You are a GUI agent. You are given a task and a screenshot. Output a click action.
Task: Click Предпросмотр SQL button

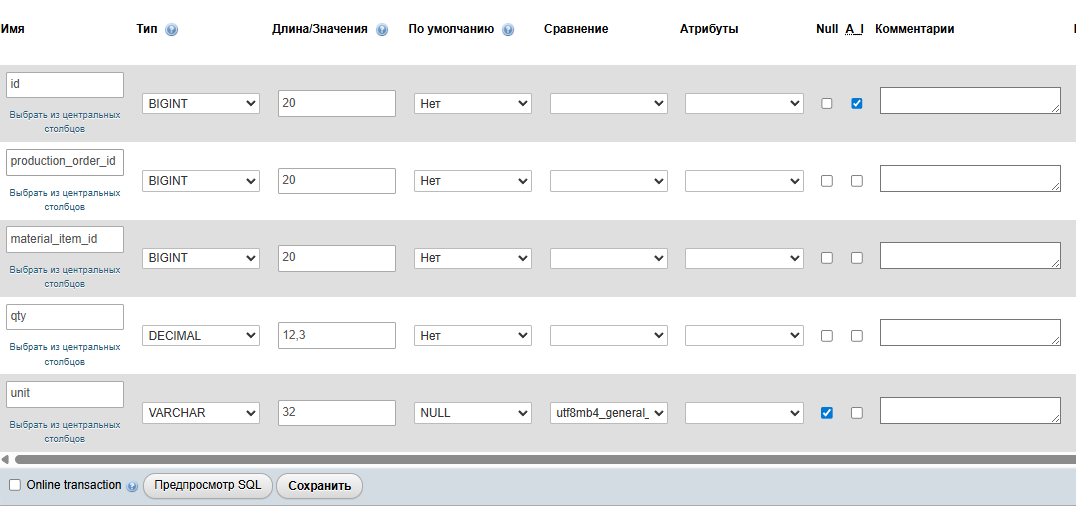tap(208, 485)
